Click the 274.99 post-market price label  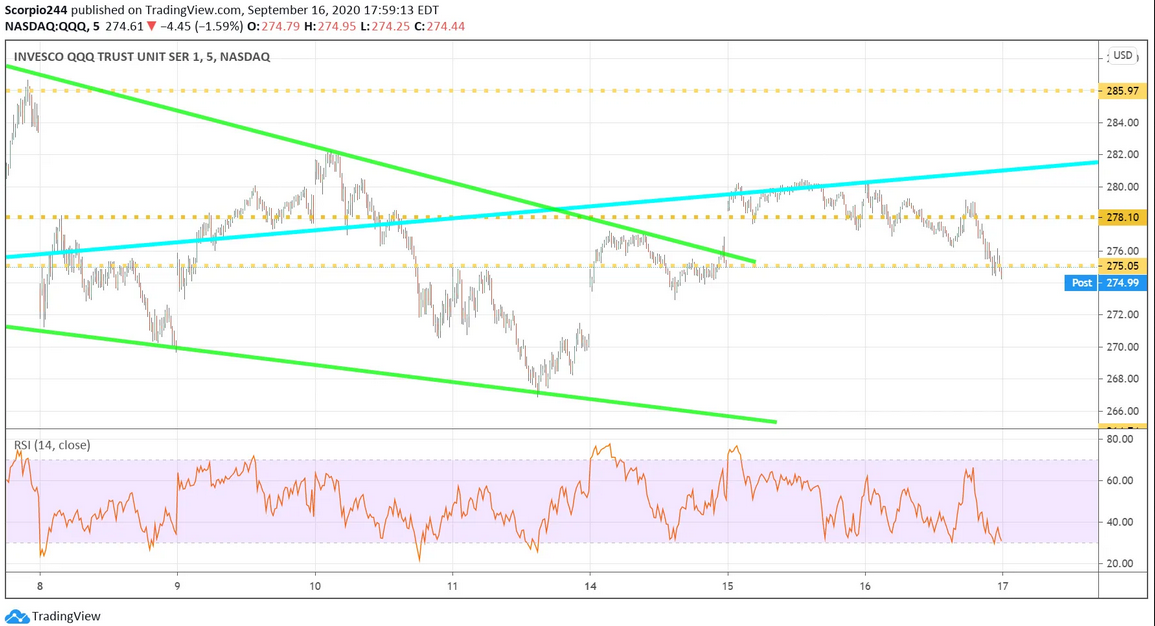(x=1122, y=283)
